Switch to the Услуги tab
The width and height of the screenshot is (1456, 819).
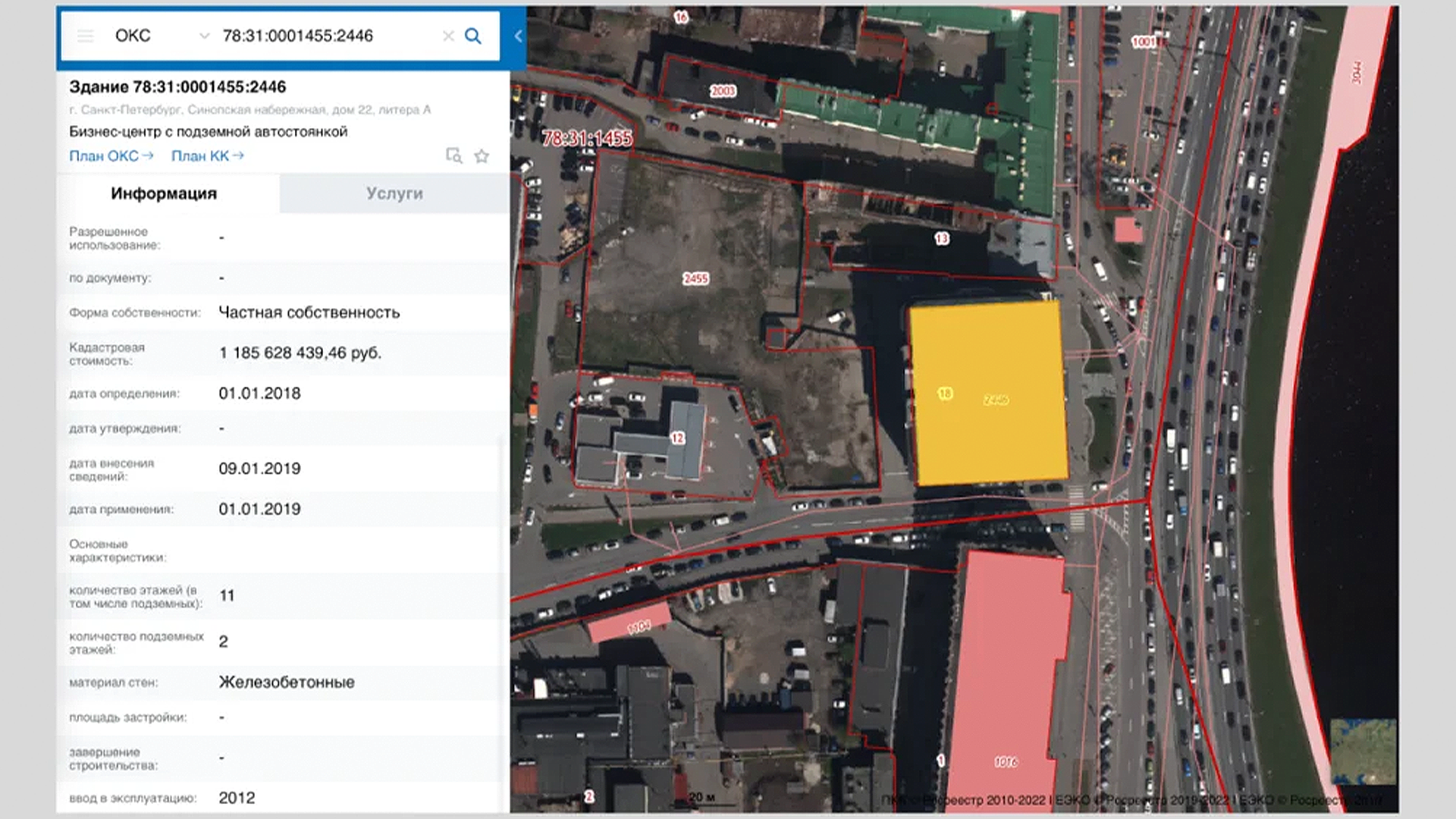[394, 193]
